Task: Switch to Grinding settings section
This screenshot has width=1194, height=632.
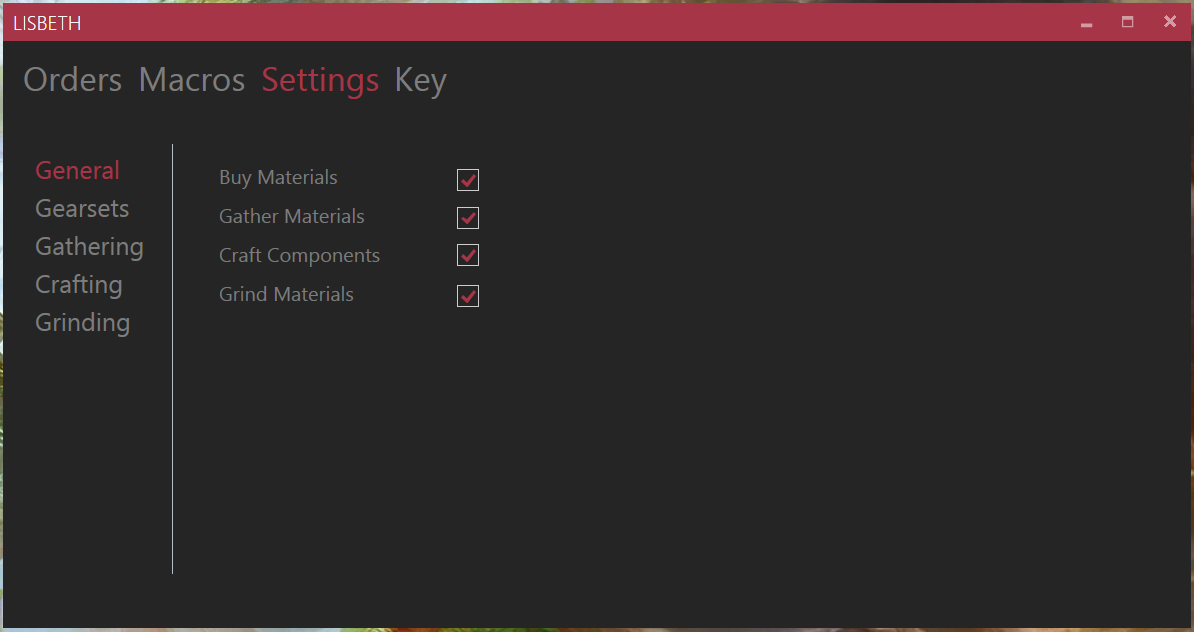Action: point(82,323)
